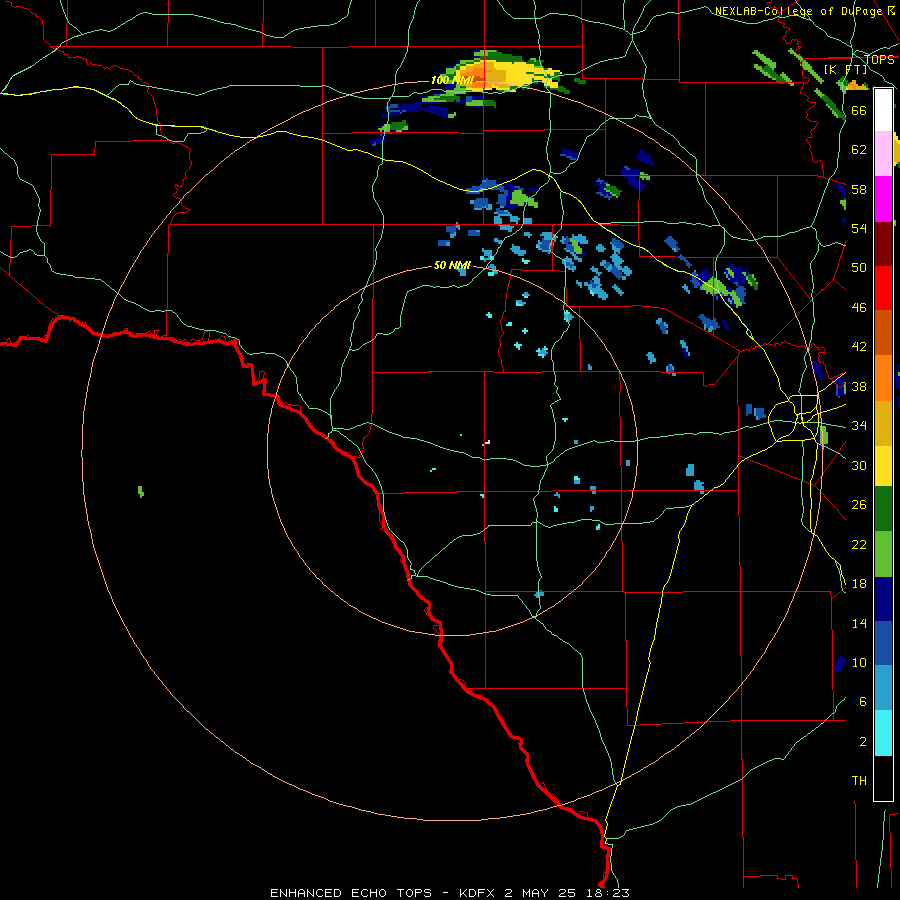Select the legend value 50
Screen dimensions: 900x900
[859, 267]
